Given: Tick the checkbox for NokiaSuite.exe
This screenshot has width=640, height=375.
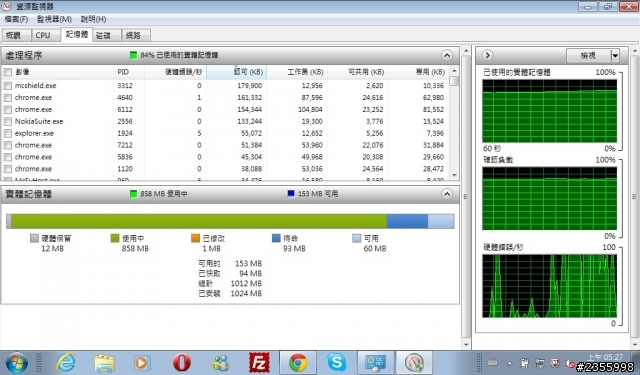Looking at the screenshot, I should pyautogui.click(x=8, y=121).
